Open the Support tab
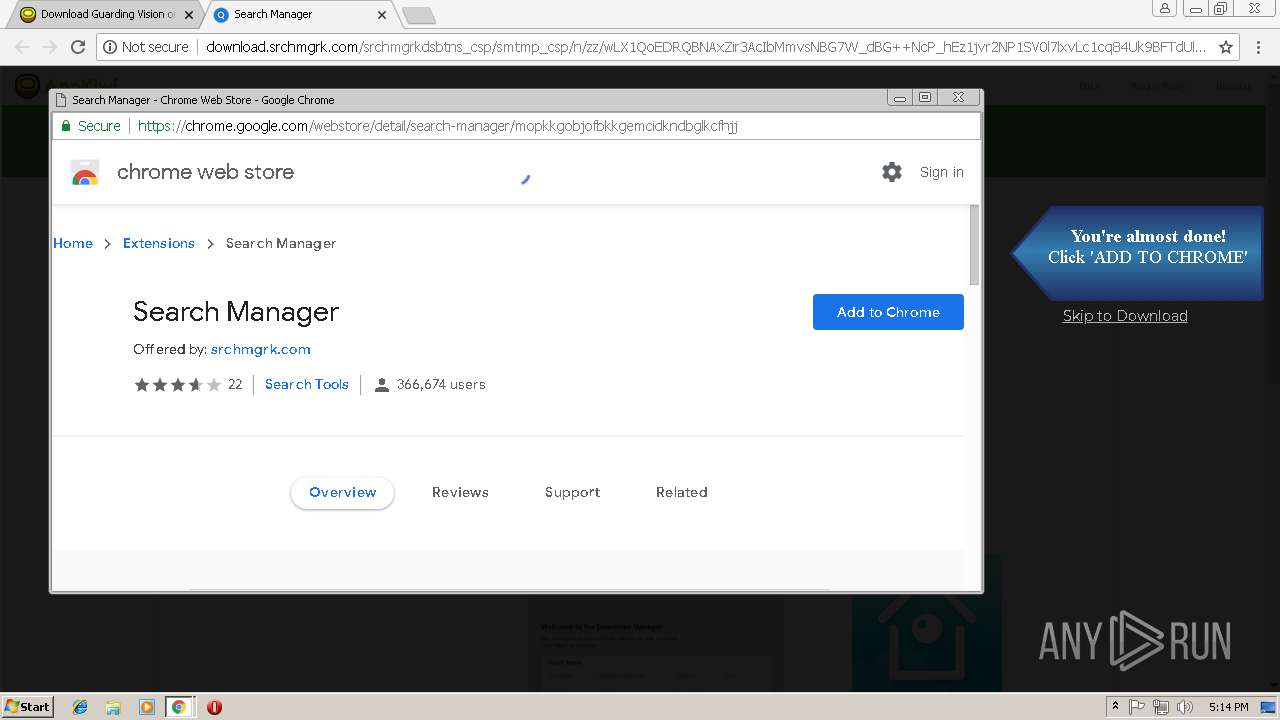The height and width of the screenshot is (720, 1280). [x=572, y=492]
